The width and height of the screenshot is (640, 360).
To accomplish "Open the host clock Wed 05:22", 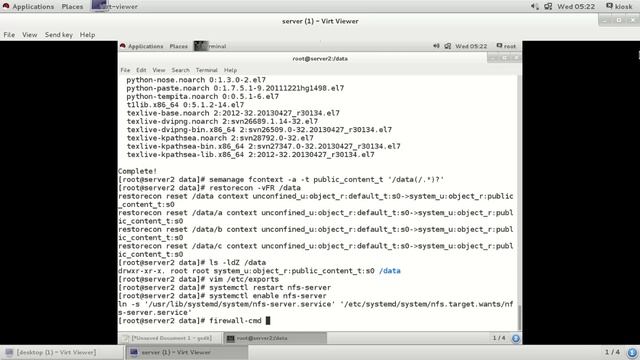I will [x=576, y=7].
